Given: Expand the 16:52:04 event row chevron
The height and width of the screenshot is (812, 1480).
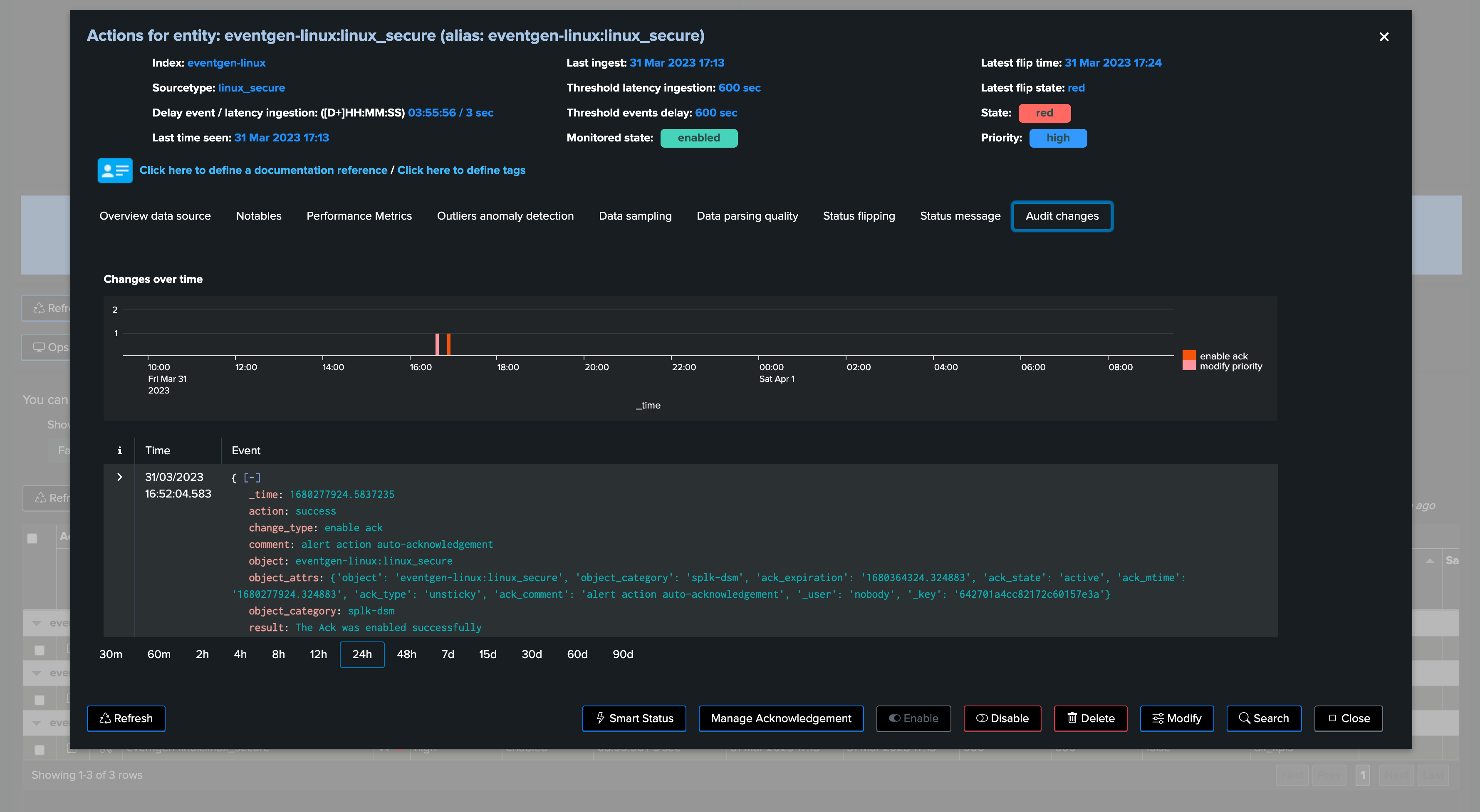Looking at the screenshot, I should click(119, 477).
